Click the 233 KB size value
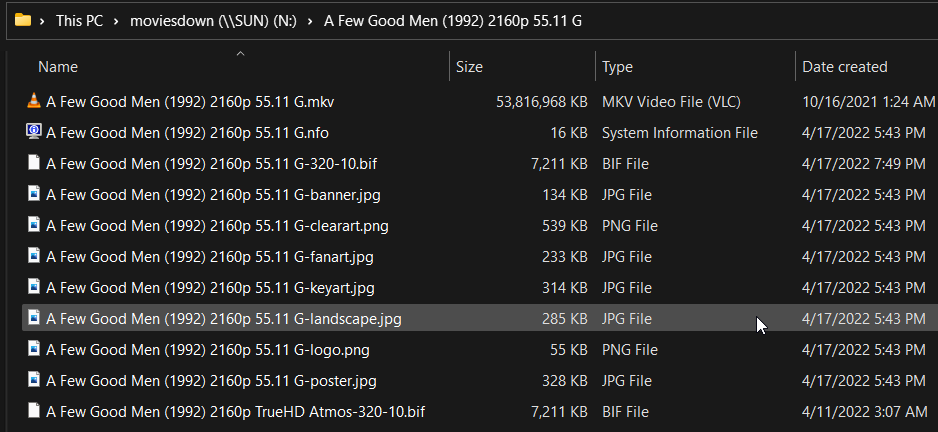The image size is (938, 432). tap(564, 257)
